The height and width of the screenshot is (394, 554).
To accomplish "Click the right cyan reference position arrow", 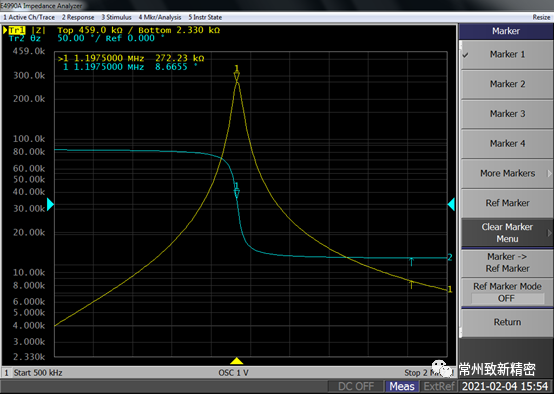I will [451, 204].
